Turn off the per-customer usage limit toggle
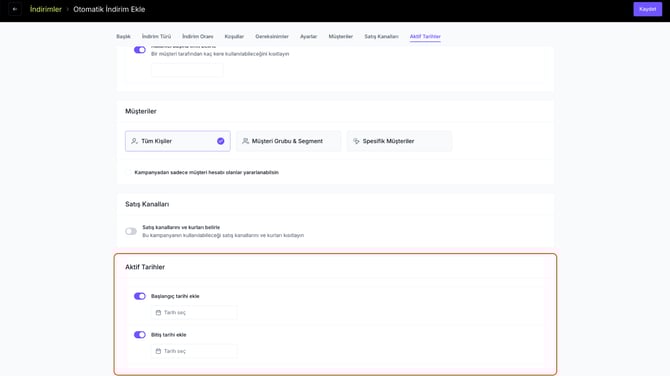Image resolution: width=670 pixels, height=376 pixels. pos(140,50)
